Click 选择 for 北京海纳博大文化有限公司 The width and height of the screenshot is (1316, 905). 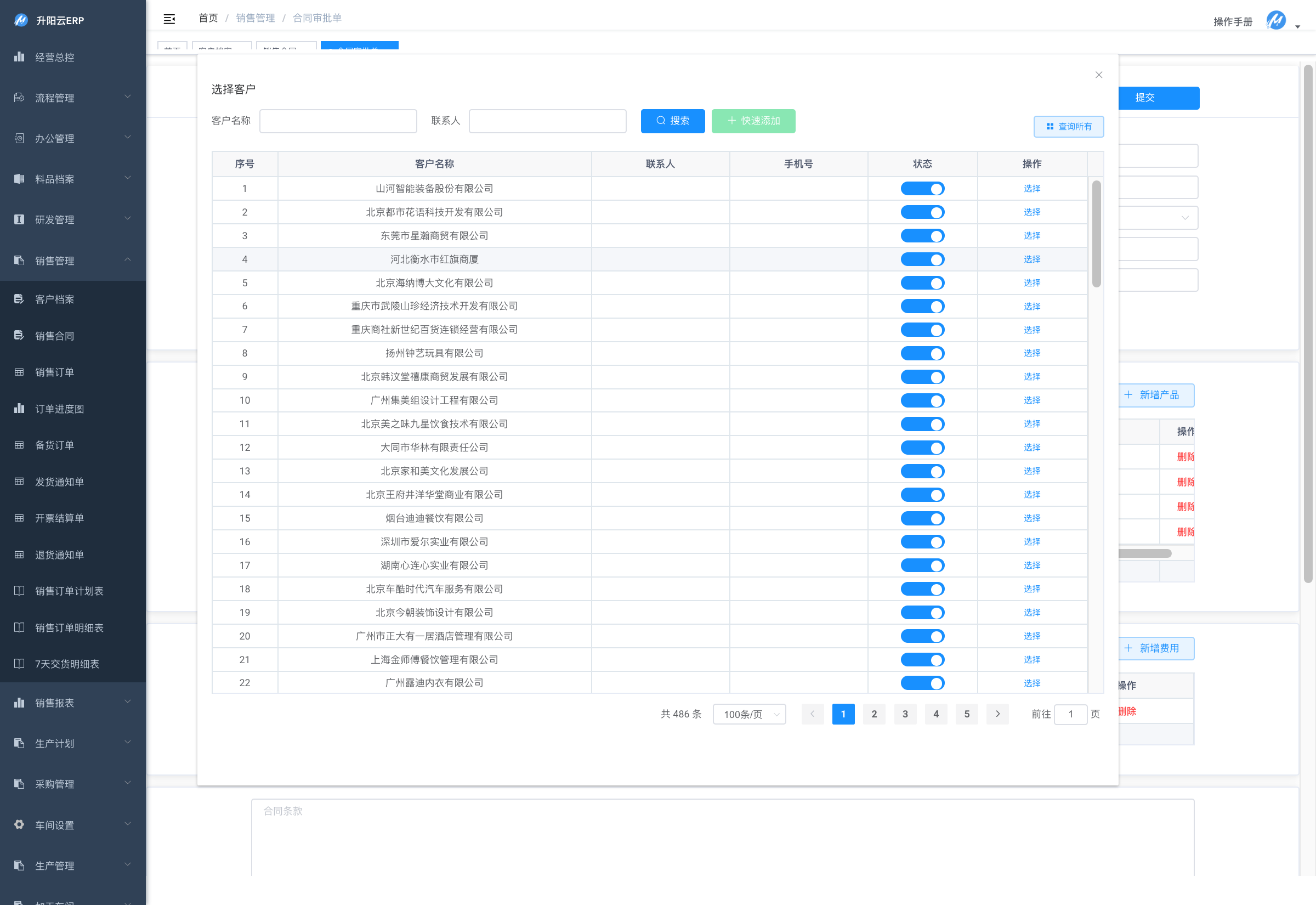point(1031,283)
